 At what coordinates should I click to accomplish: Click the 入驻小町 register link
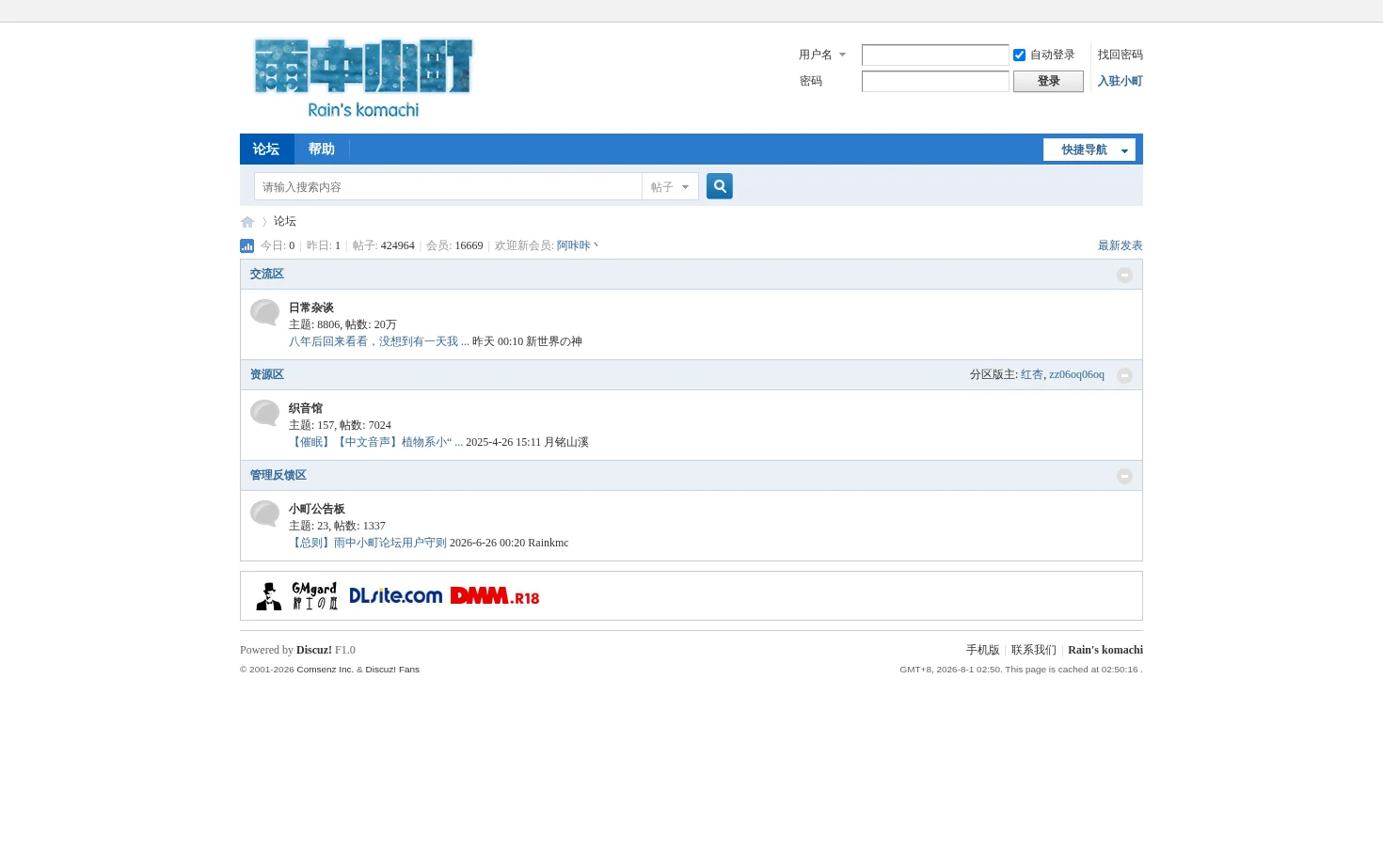[1120, 81]
